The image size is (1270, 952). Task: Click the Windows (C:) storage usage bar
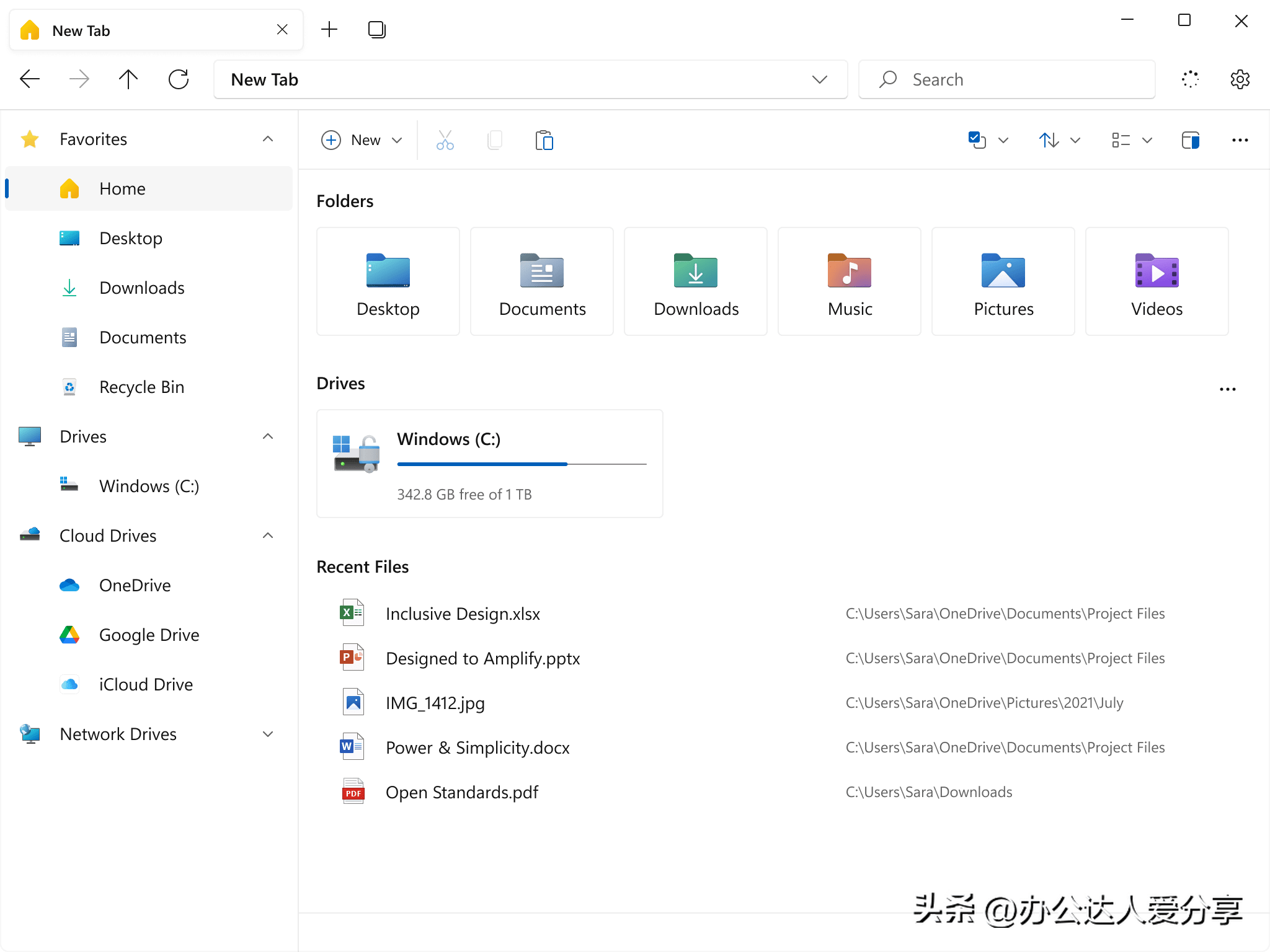(521, 464)
